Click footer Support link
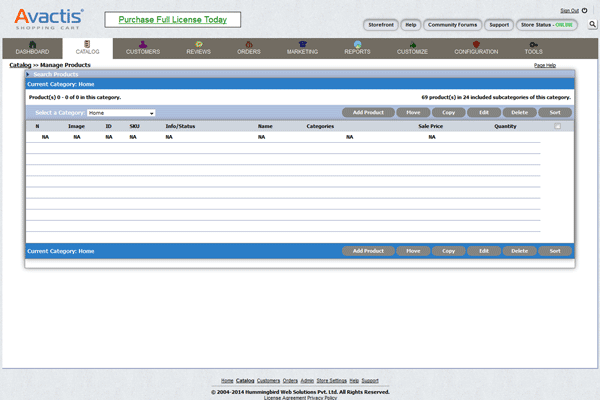The height and width of the screenshot is (400, 600). point(370,381)
